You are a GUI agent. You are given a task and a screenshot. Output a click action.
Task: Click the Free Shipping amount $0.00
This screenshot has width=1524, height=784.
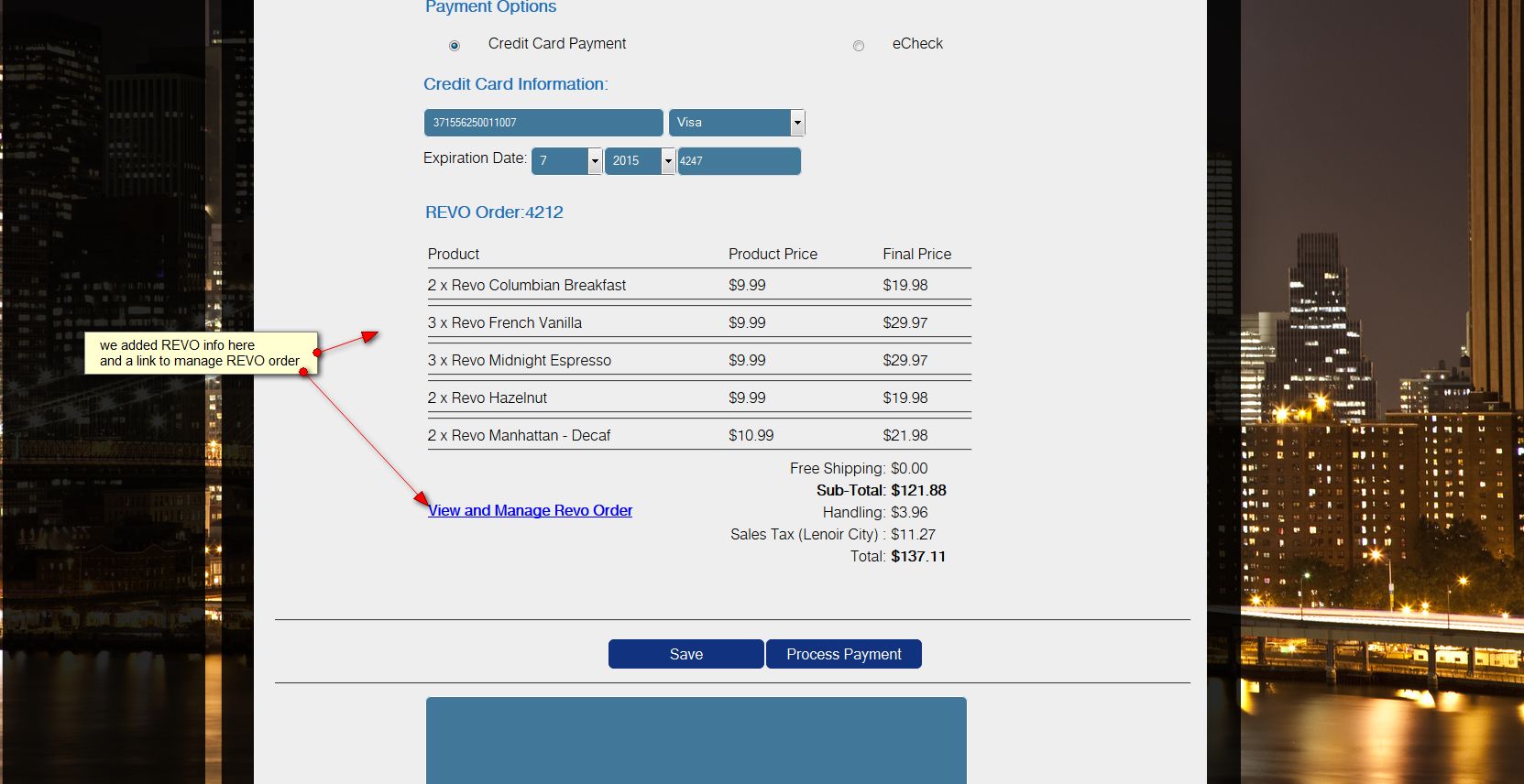point(909,469)
